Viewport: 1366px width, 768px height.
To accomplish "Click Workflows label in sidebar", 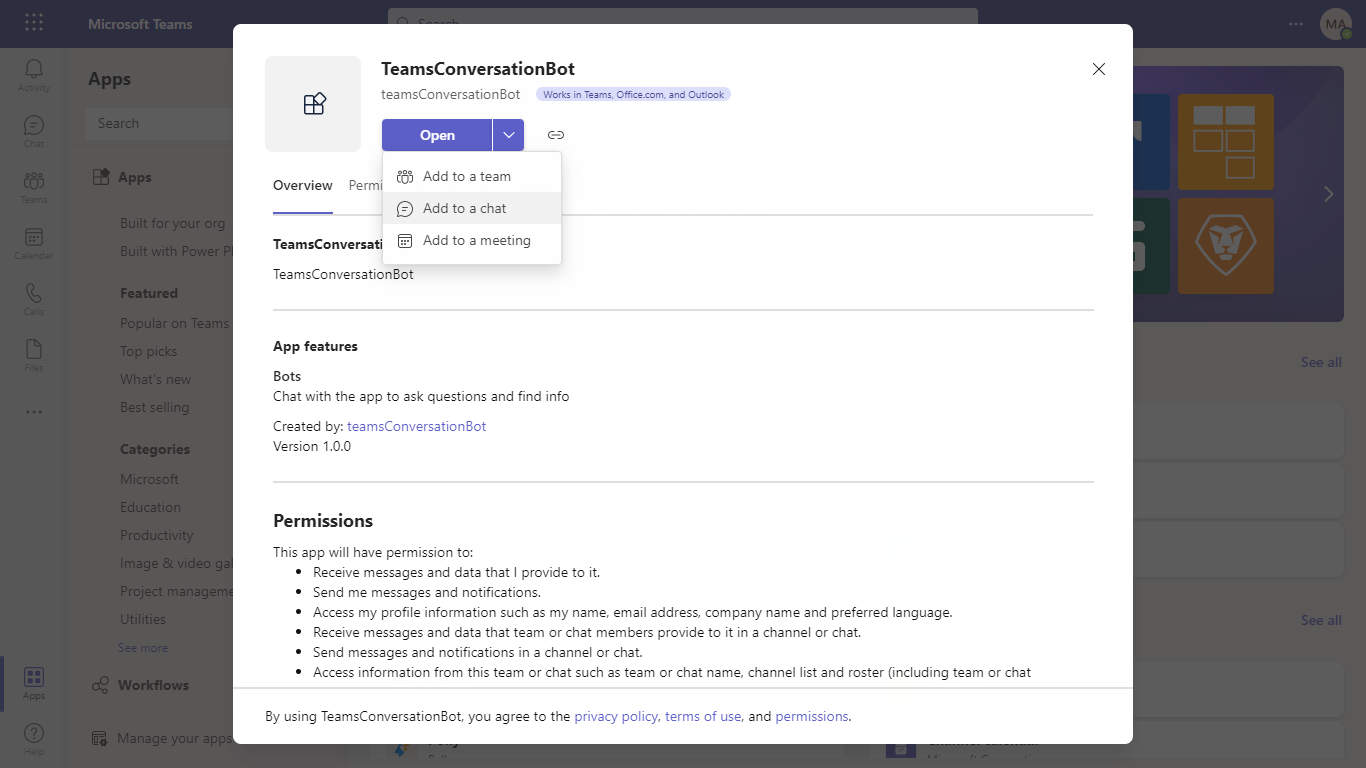I will coord(153,685).
